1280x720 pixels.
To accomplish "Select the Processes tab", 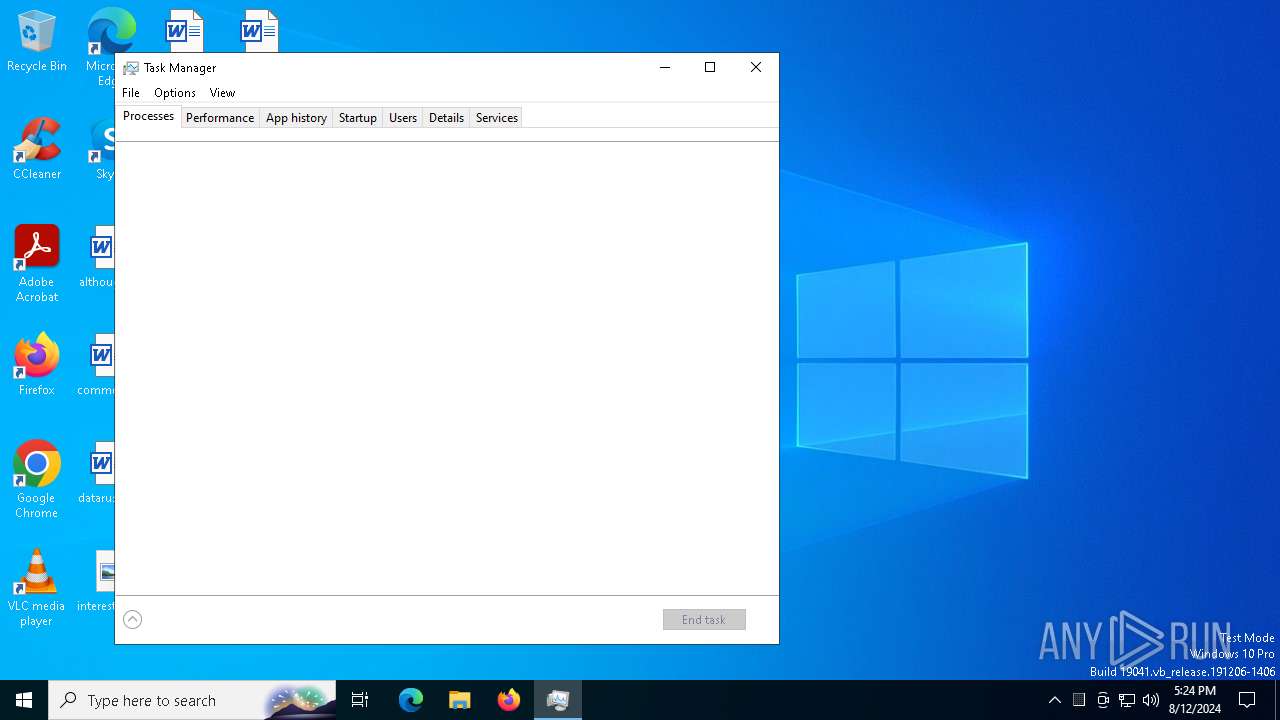I will (x=148, y=116).
